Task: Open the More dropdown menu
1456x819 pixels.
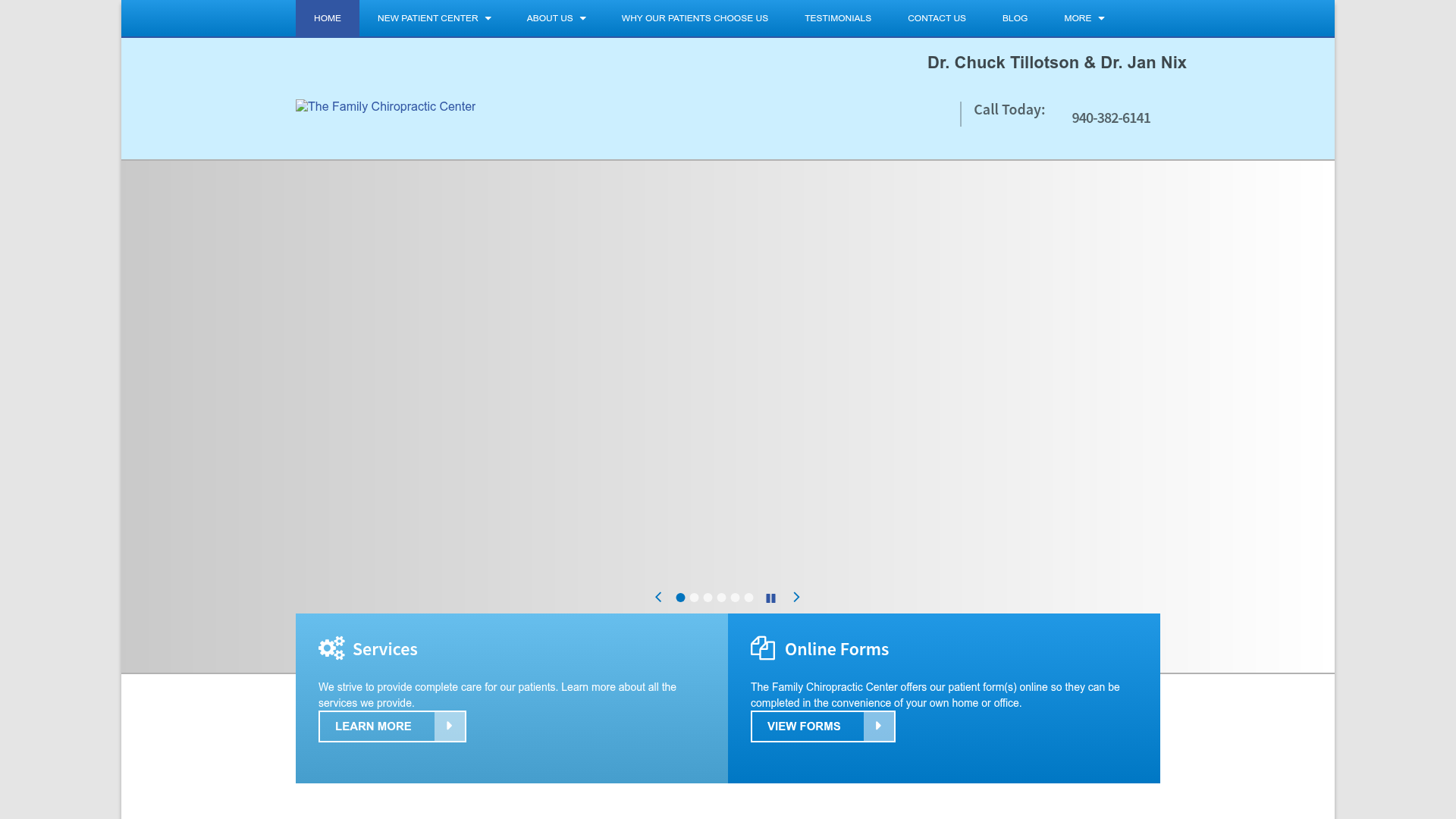Action: [x=1084, y=18]
